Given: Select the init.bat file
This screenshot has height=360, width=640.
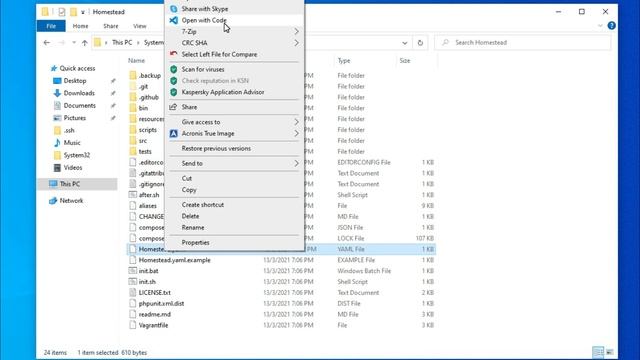Looking at the screenshot, I should click(148, 271).
